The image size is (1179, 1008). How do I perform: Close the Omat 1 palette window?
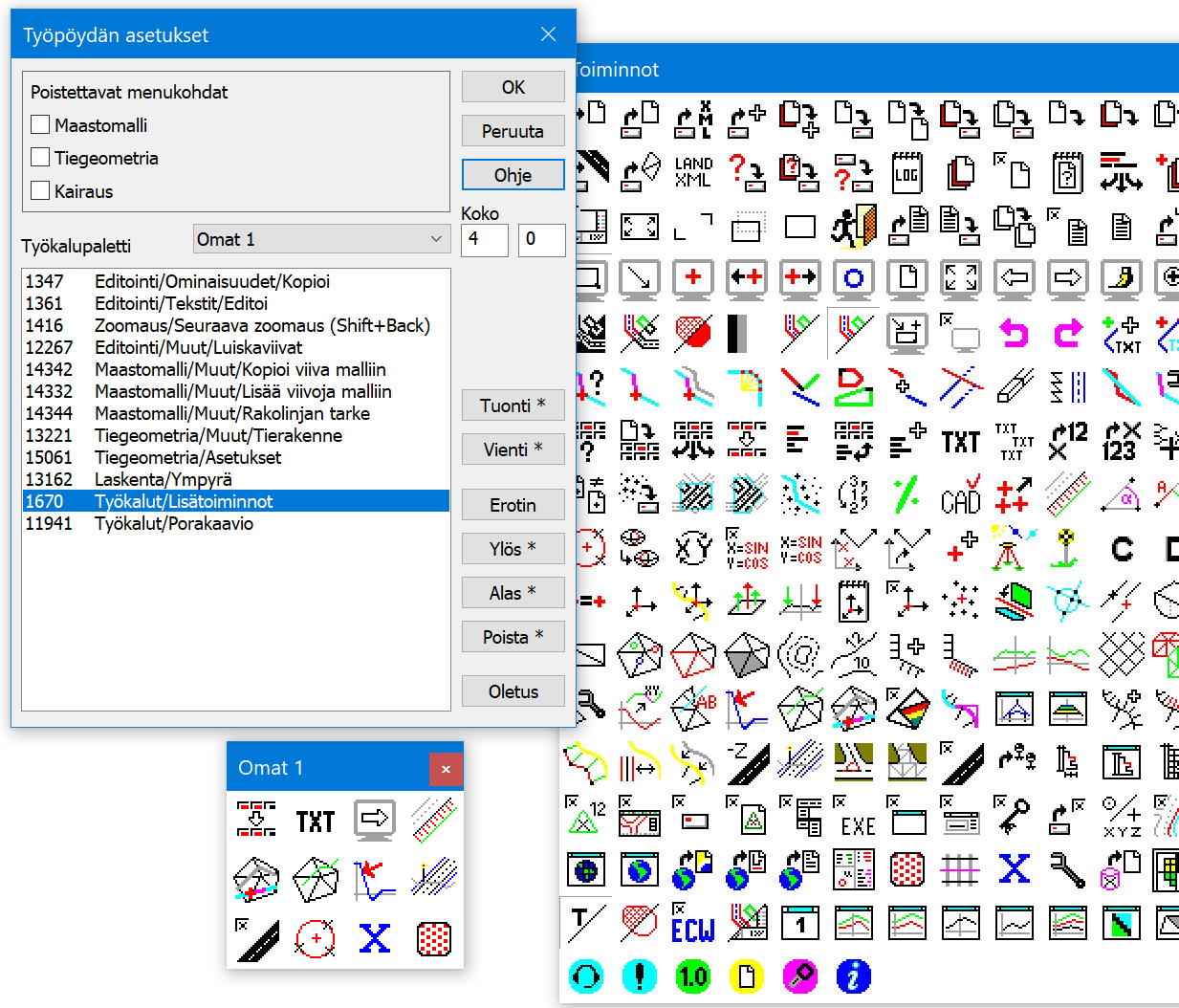[446, 769]
